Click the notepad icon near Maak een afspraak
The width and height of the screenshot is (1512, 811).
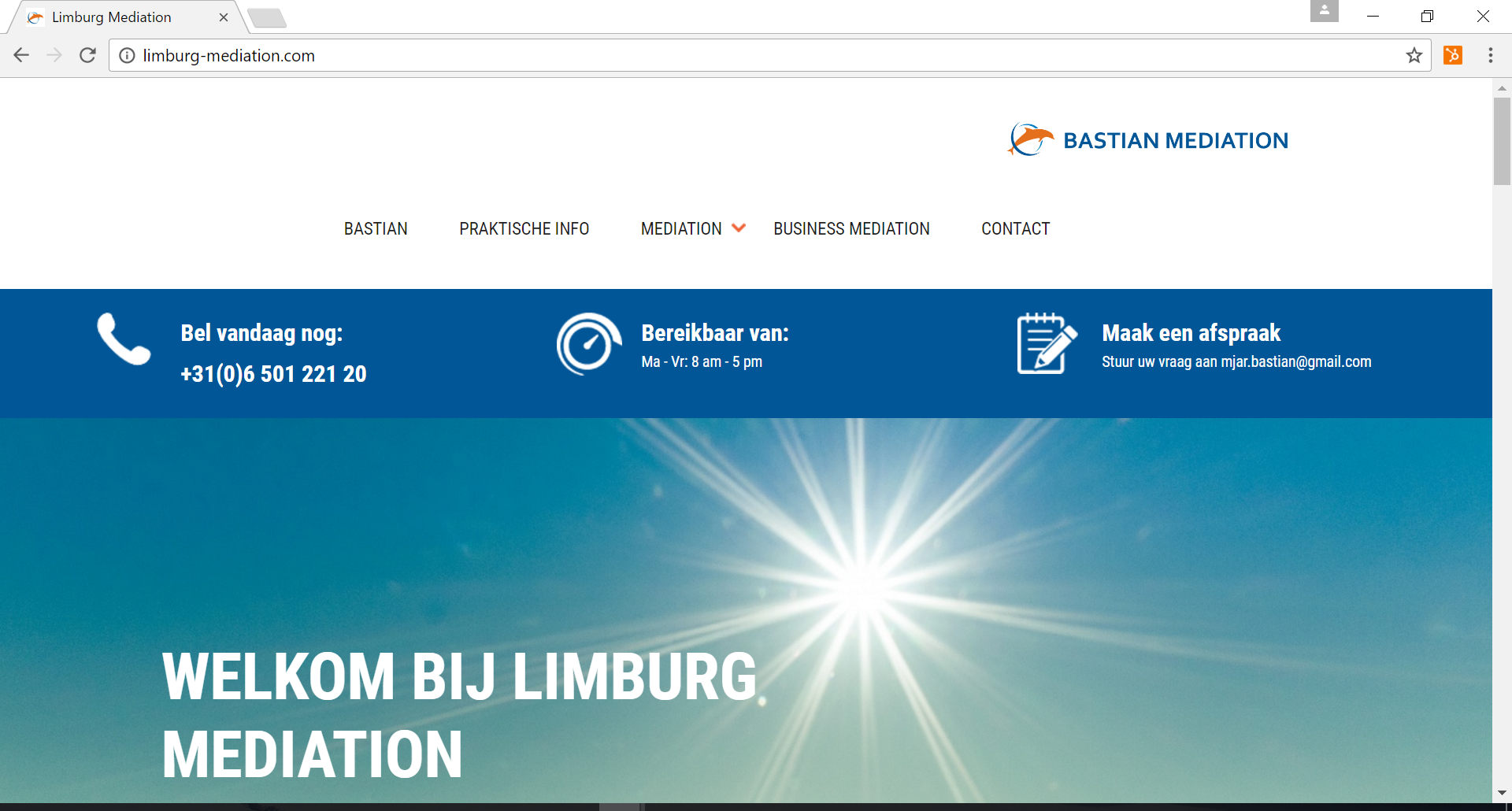tap(1047, 344)
